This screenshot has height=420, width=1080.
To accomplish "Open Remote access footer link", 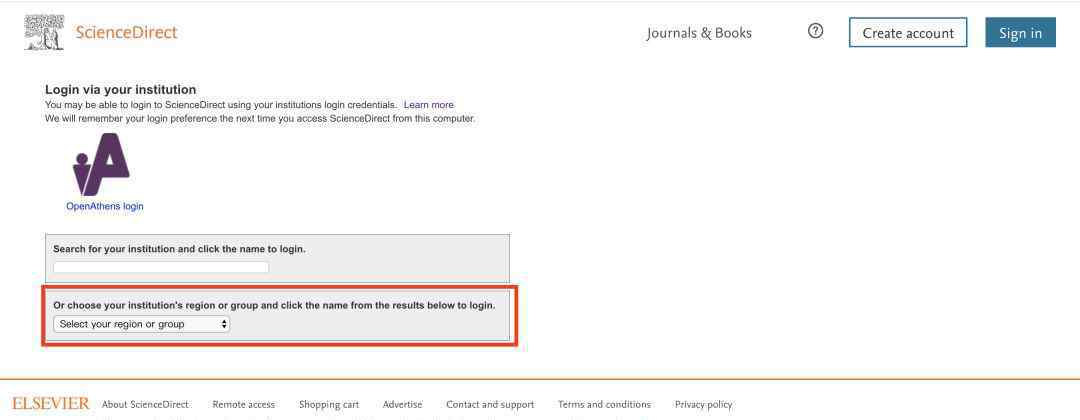I will (x=244, y=404).
